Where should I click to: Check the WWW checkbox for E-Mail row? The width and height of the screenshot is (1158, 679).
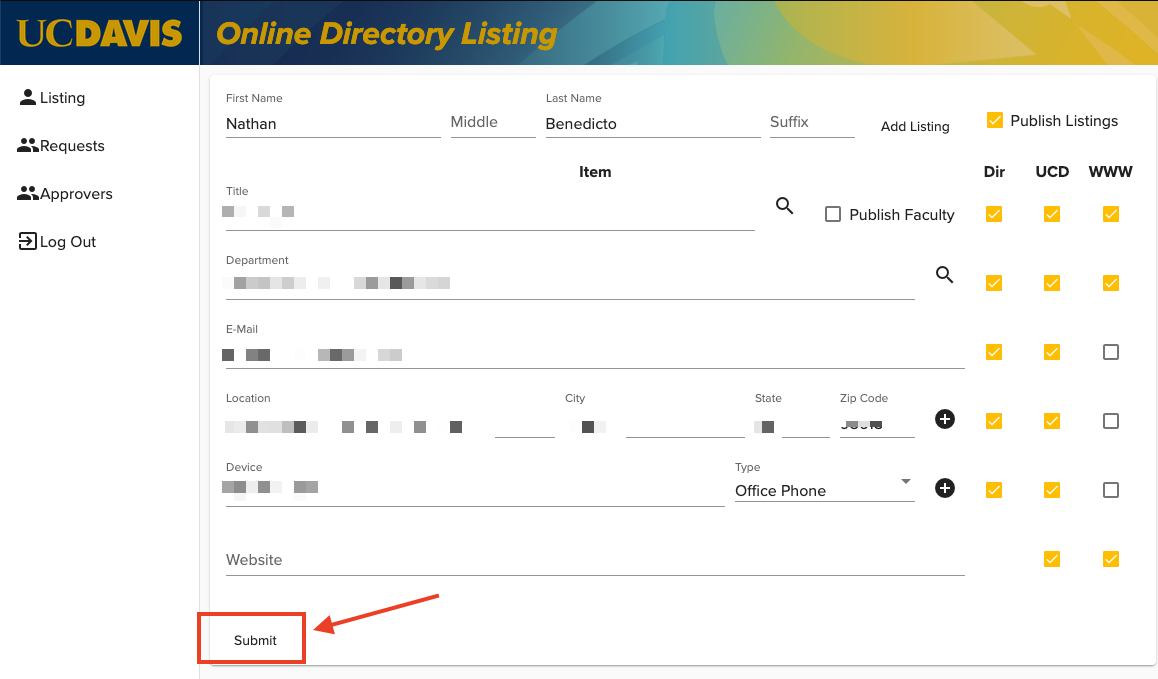pyautogui.click(x=1110, y=352)
